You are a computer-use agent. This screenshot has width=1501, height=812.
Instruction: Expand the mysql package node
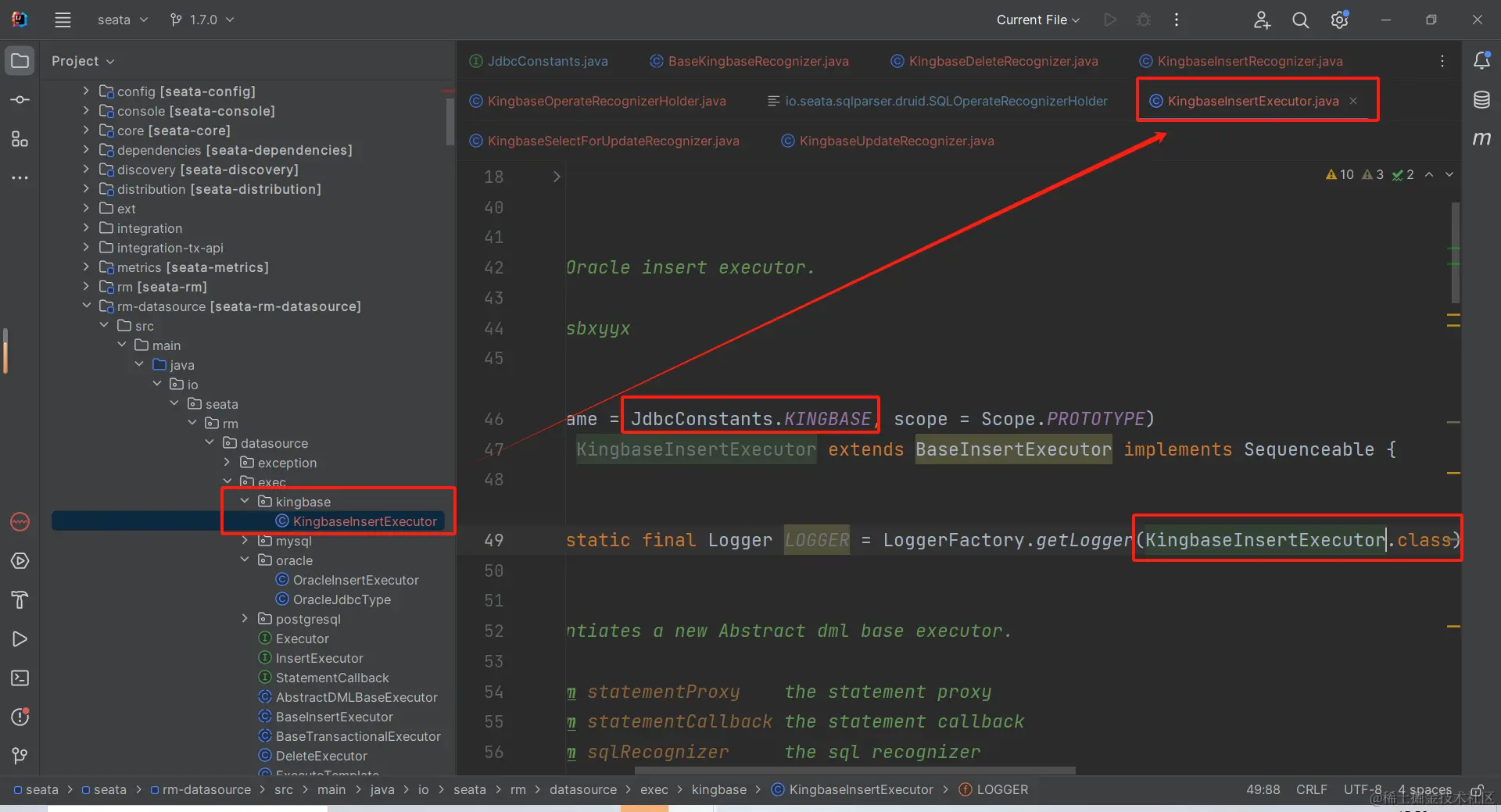coord(245,541)
